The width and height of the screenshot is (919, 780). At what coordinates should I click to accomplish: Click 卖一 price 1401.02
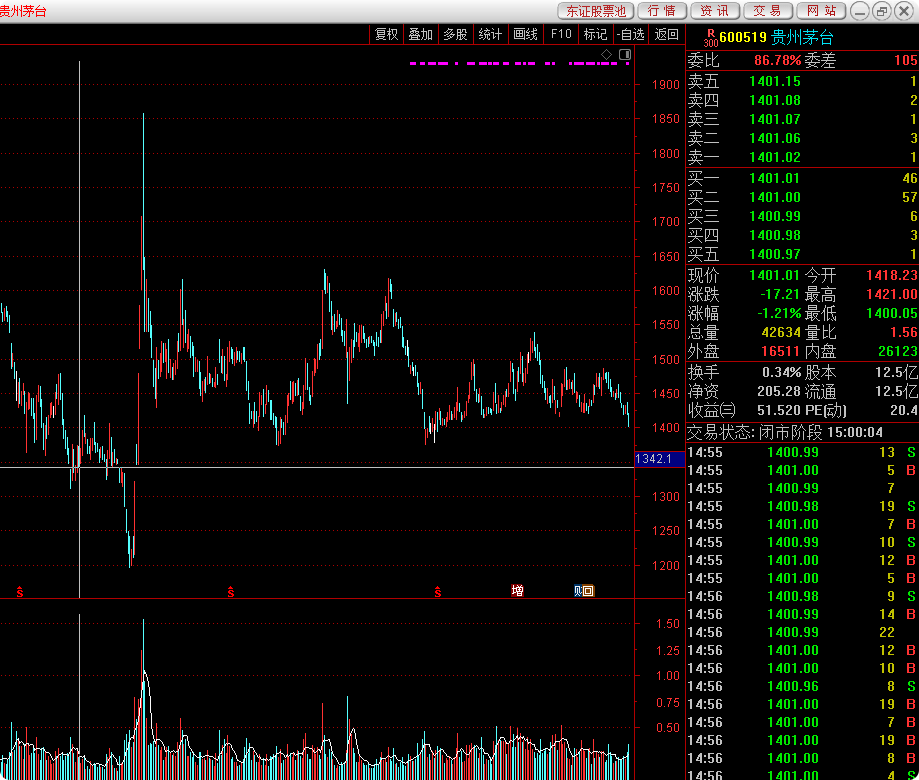pyautogui.click(x=774, y=157)
